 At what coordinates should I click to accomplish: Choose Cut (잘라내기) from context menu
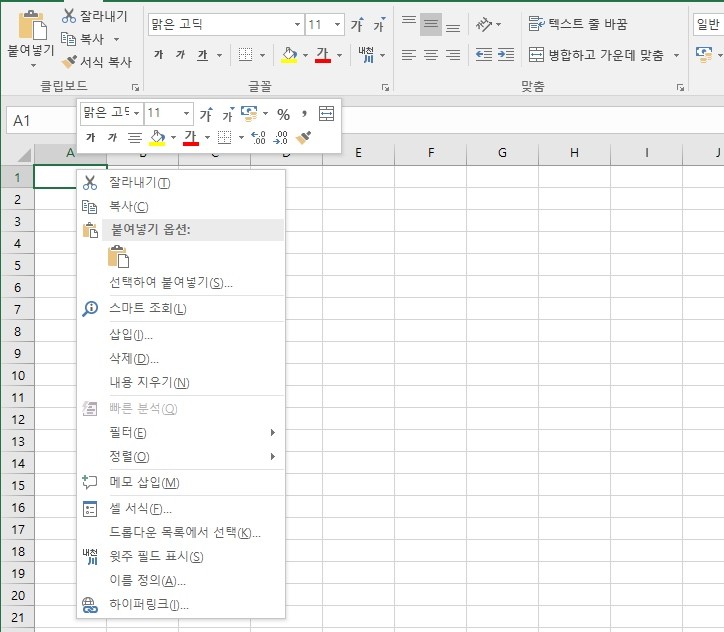coord(181,183)
